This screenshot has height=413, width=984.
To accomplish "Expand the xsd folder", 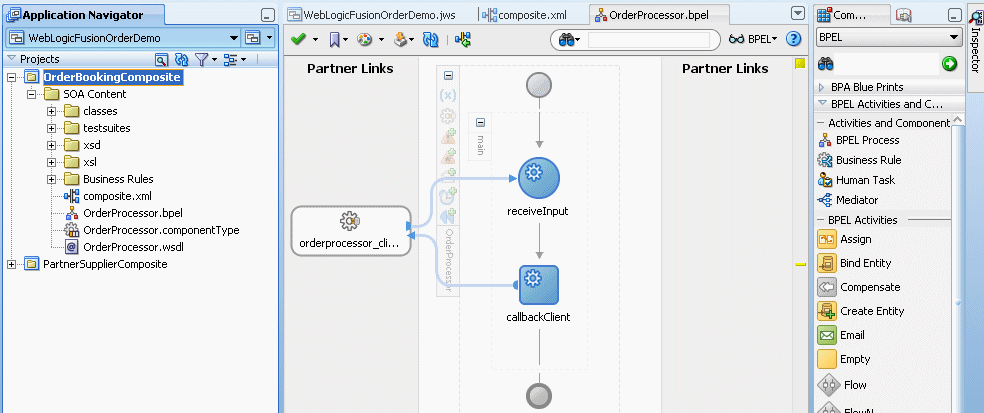I will tap(51, 145).
